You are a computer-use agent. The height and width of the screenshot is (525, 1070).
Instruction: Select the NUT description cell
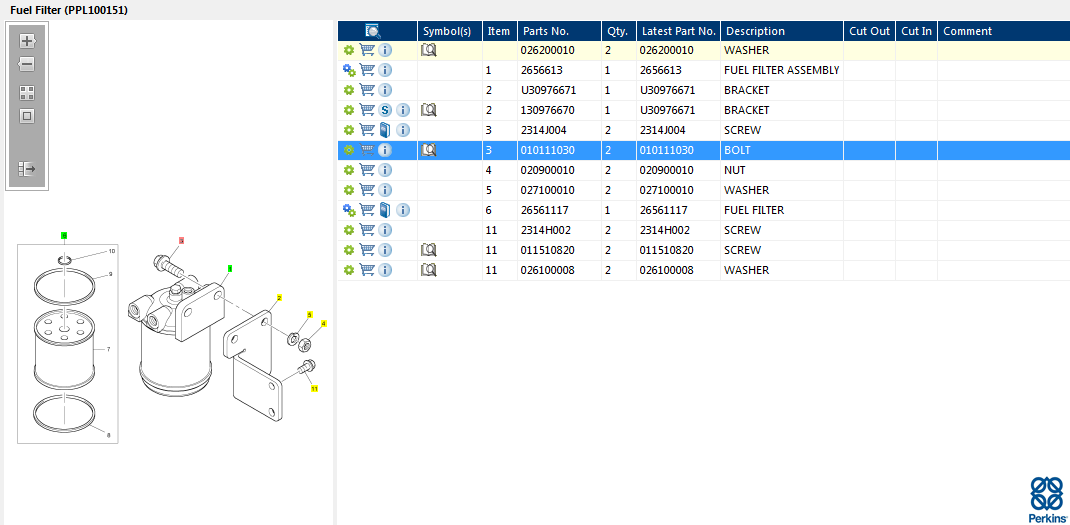coord(781,170)
